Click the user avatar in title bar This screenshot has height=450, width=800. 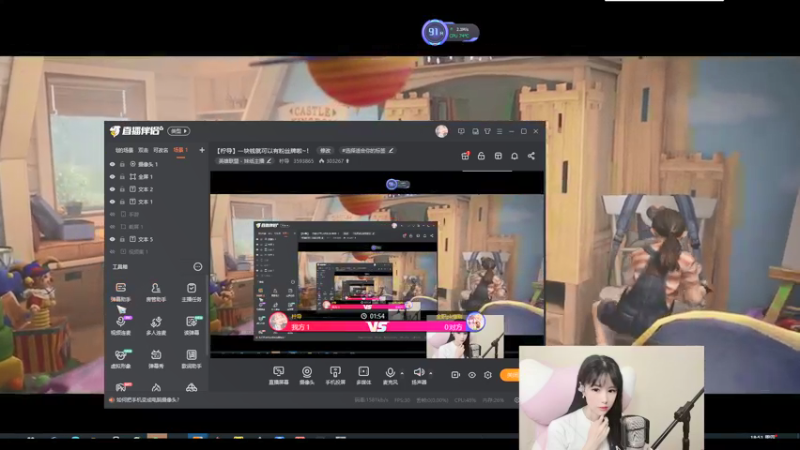click(x=441, y=131)
